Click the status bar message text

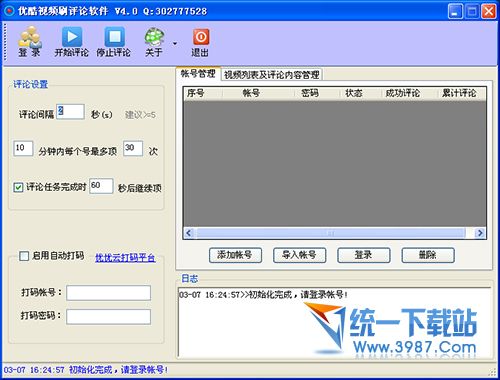(x=86, y=370)
